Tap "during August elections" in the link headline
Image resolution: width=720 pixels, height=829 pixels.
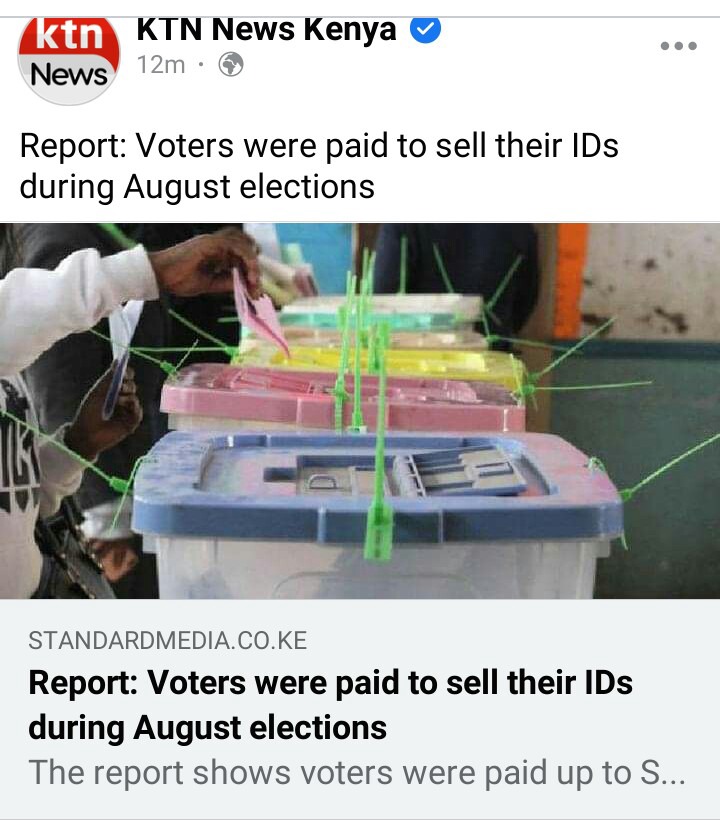207,727
